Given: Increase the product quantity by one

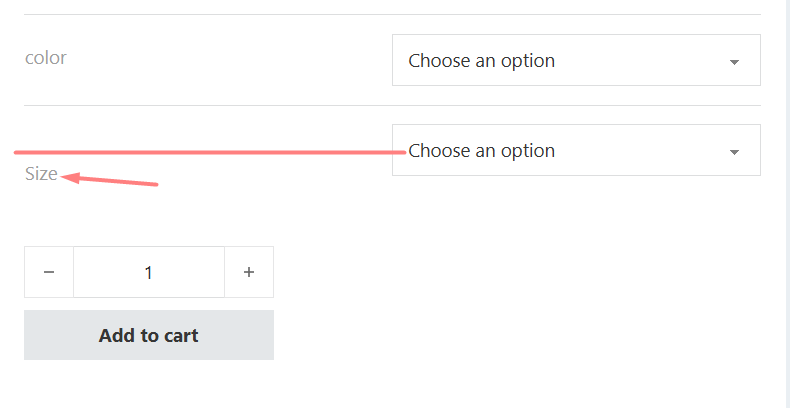Looking at the screenshot, I should [x=249, y=272].
